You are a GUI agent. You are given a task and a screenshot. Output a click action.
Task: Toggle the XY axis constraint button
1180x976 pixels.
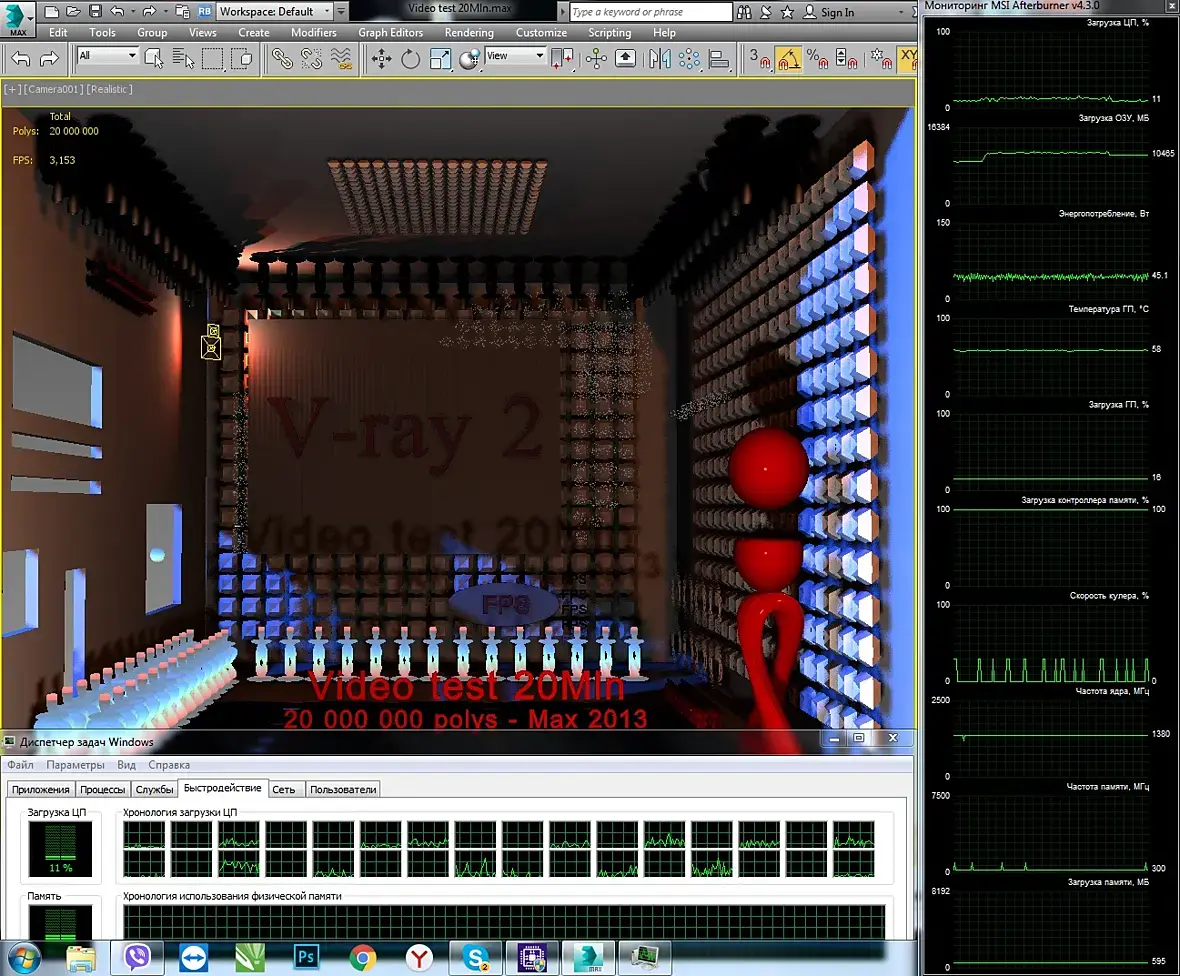pos(908,59)
